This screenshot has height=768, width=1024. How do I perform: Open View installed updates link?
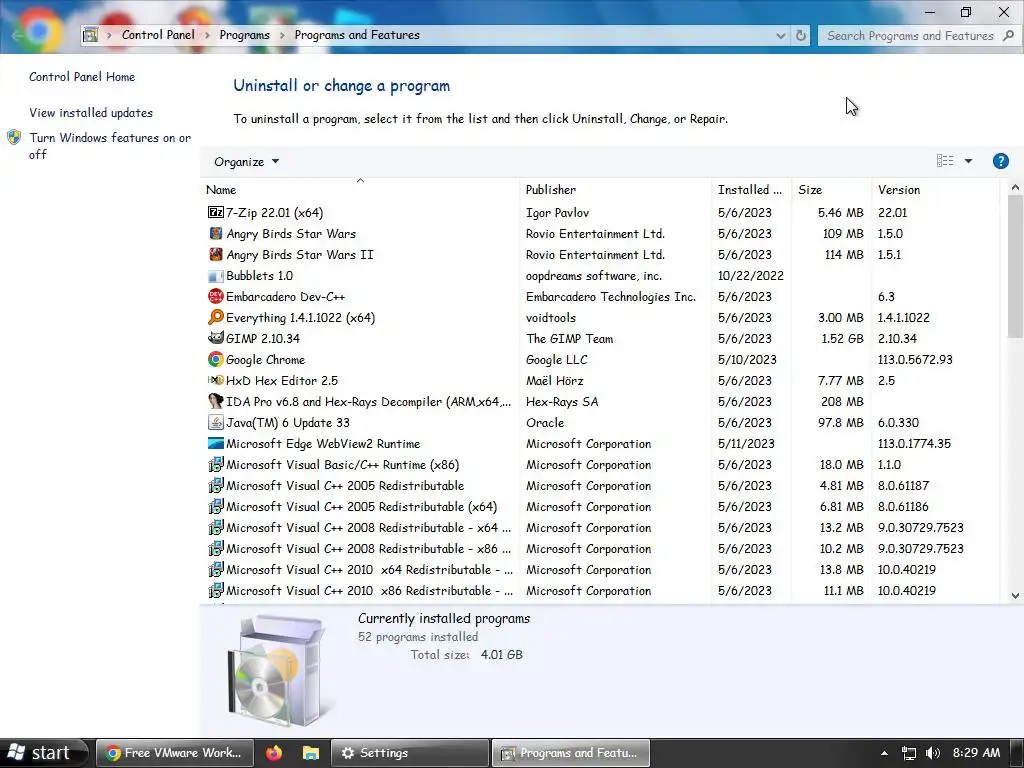(x=91, y=112)
